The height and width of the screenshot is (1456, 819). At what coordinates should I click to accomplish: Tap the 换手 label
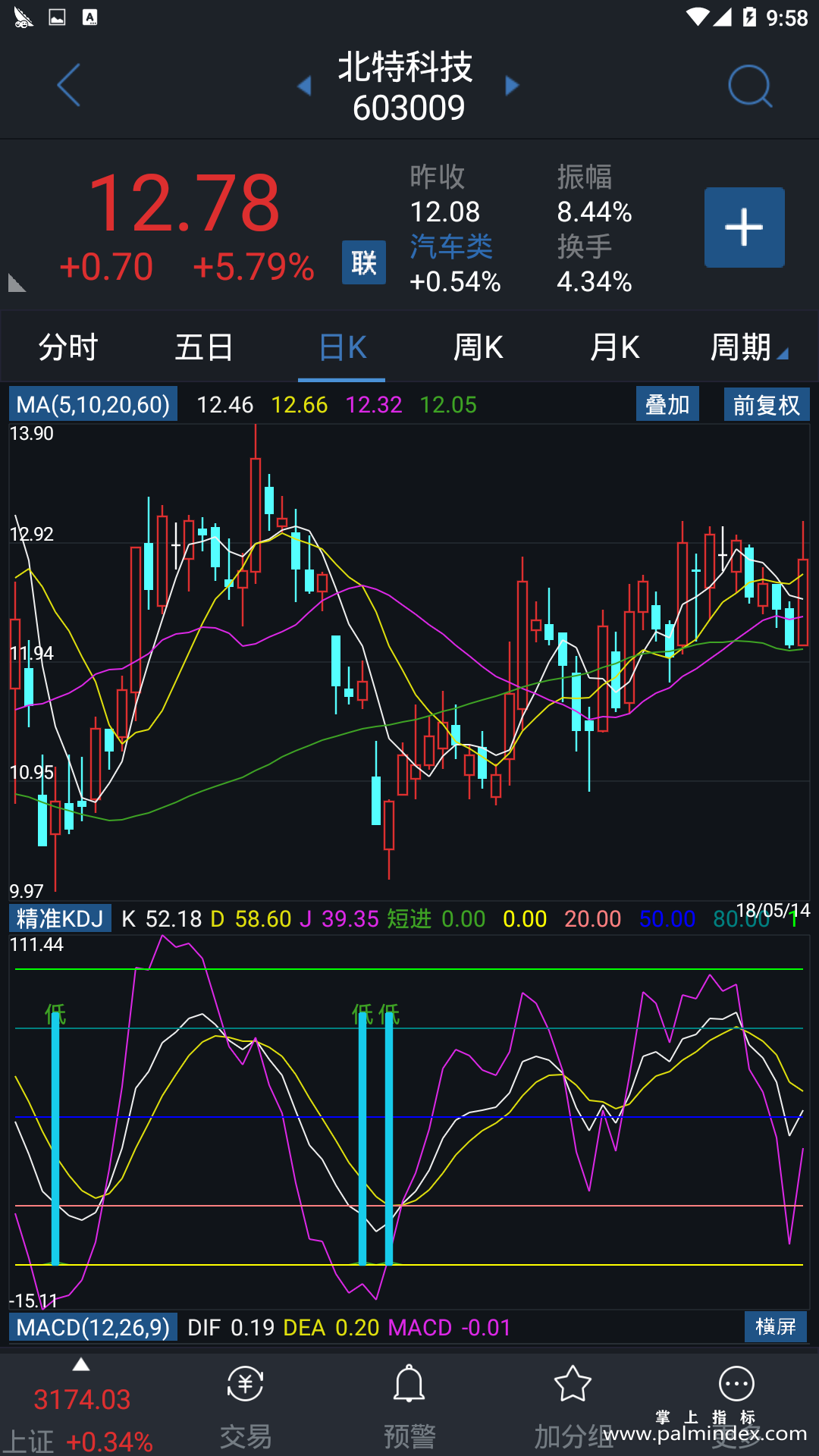[585, 246]
